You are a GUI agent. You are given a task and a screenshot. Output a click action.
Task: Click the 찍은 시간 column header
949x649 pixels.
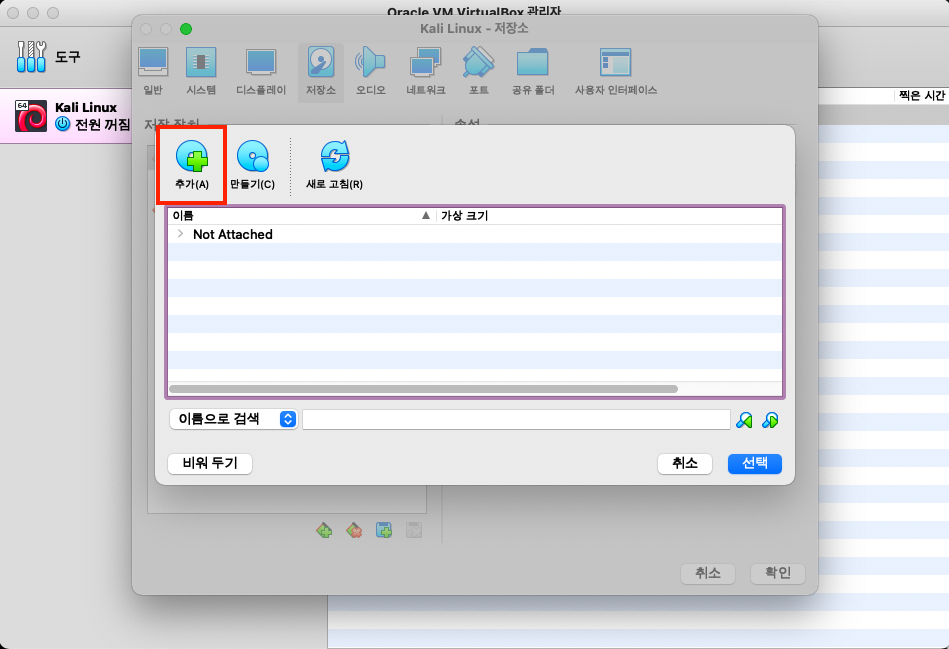(x=921, y=96)
